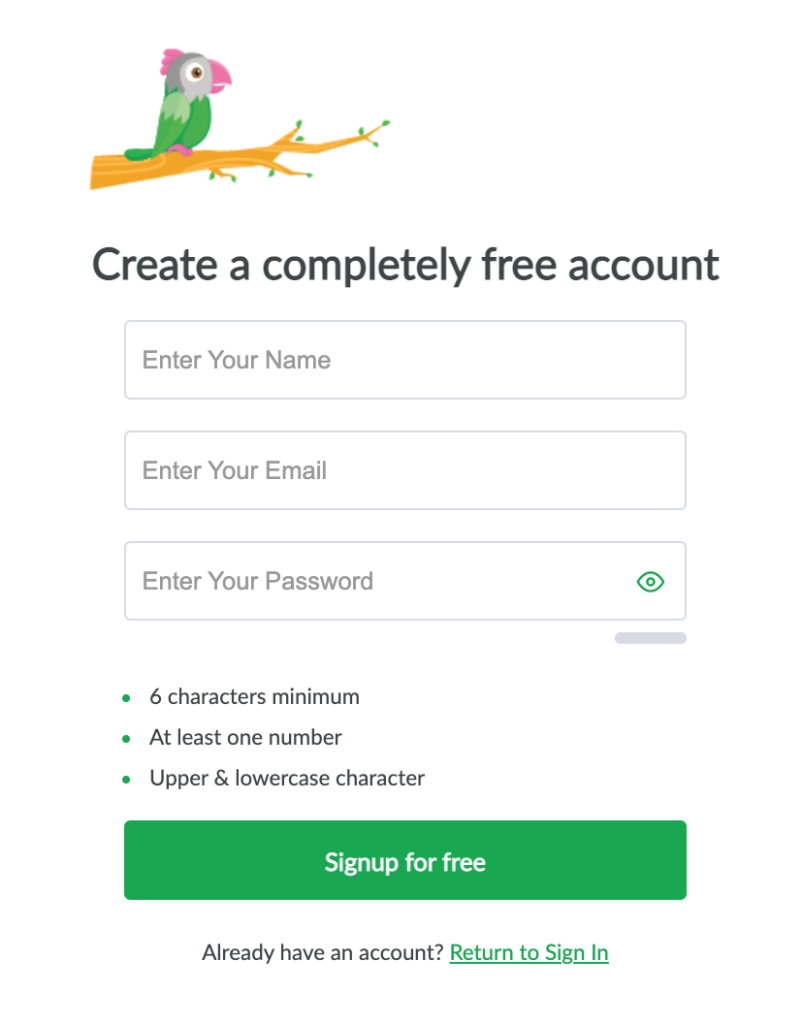803x1024 pixels.
Task: Click the gray password strength bar
Action: [x=650, y=638]
